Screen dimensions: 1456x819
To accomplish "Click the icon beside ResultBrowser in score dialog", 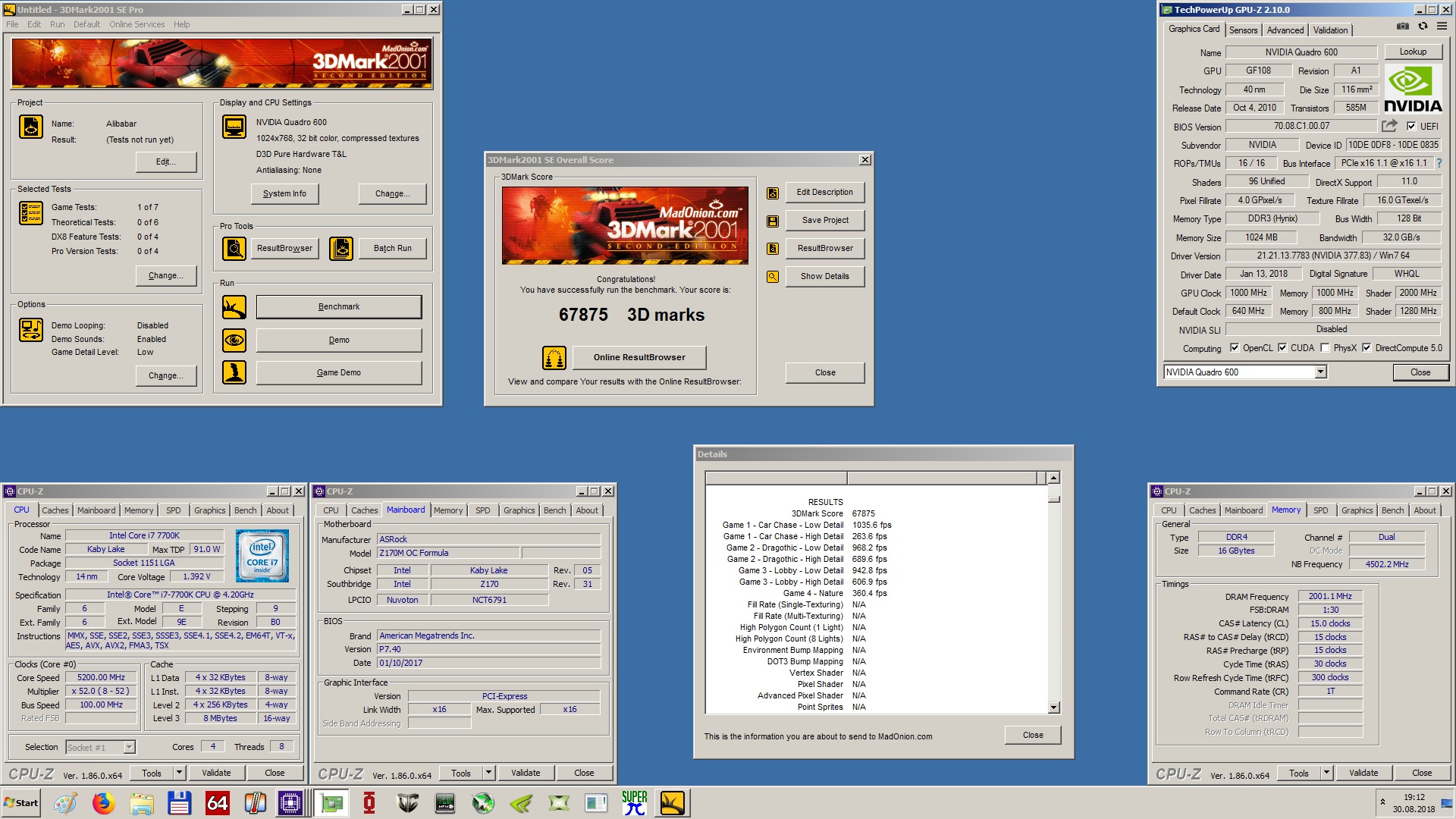I will 773,249.
